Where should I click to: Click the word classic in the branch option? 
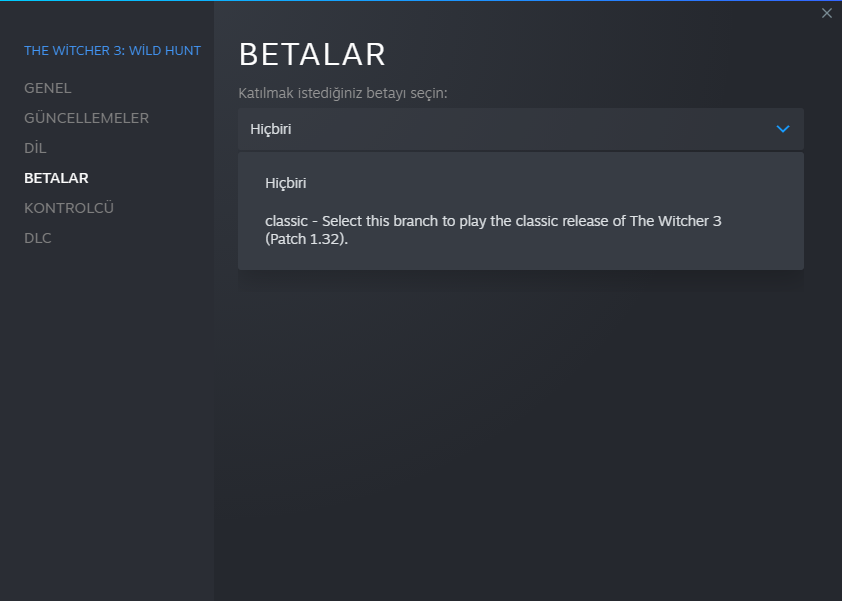tap(287, 221)
